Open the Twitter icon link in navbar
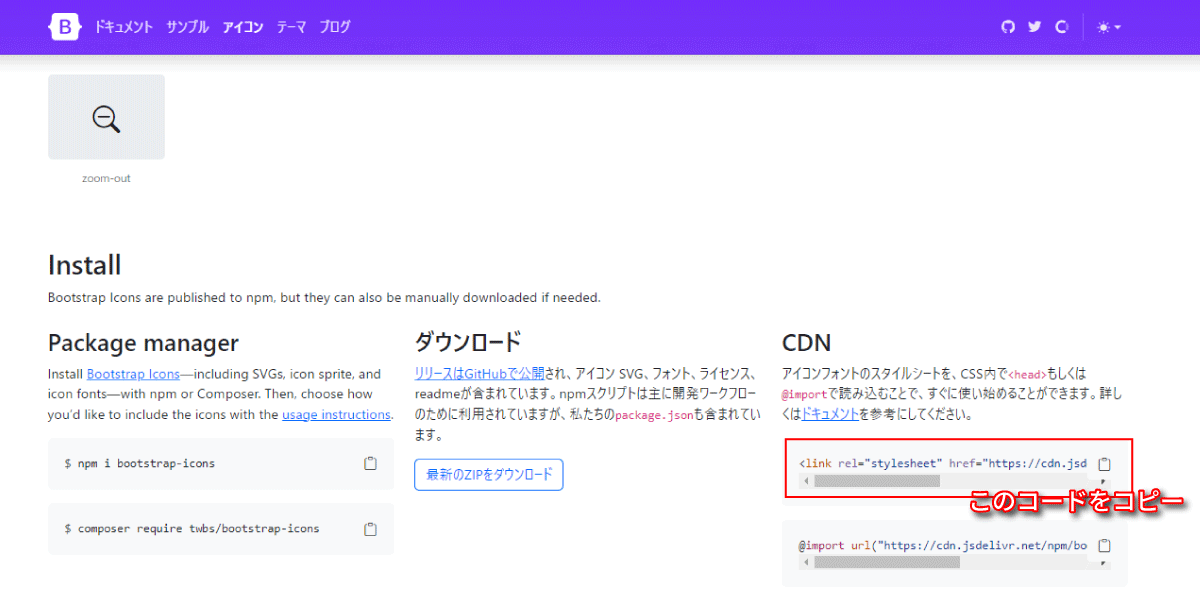The width and height of the screenshot is (1200, 600). pyautogui.click(x=1035, y=27)
